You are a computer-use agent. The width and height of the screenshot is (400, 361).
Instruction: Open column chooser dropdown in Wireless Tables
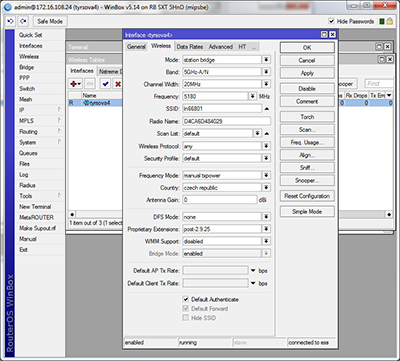click(x=389, y=95)
